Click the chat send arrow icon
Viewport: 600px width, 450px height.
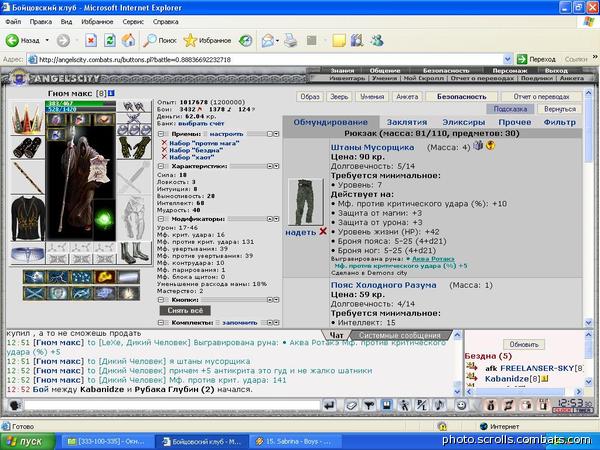(x=329, y=405)
